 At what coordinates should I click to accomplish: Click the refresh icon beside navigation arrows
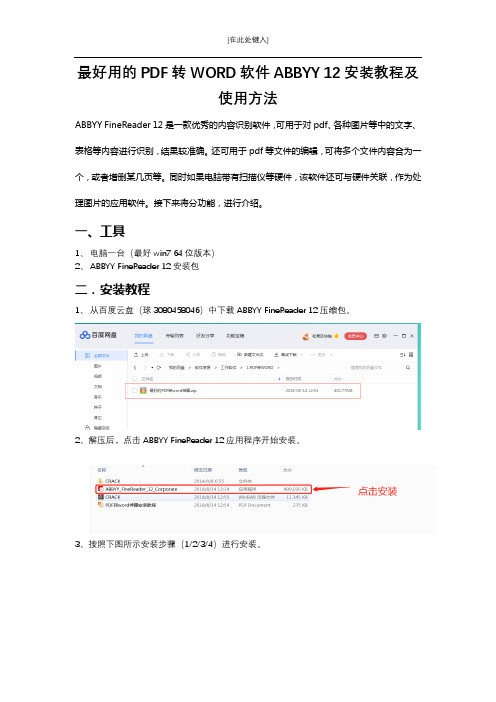click(x=158, y=368)
